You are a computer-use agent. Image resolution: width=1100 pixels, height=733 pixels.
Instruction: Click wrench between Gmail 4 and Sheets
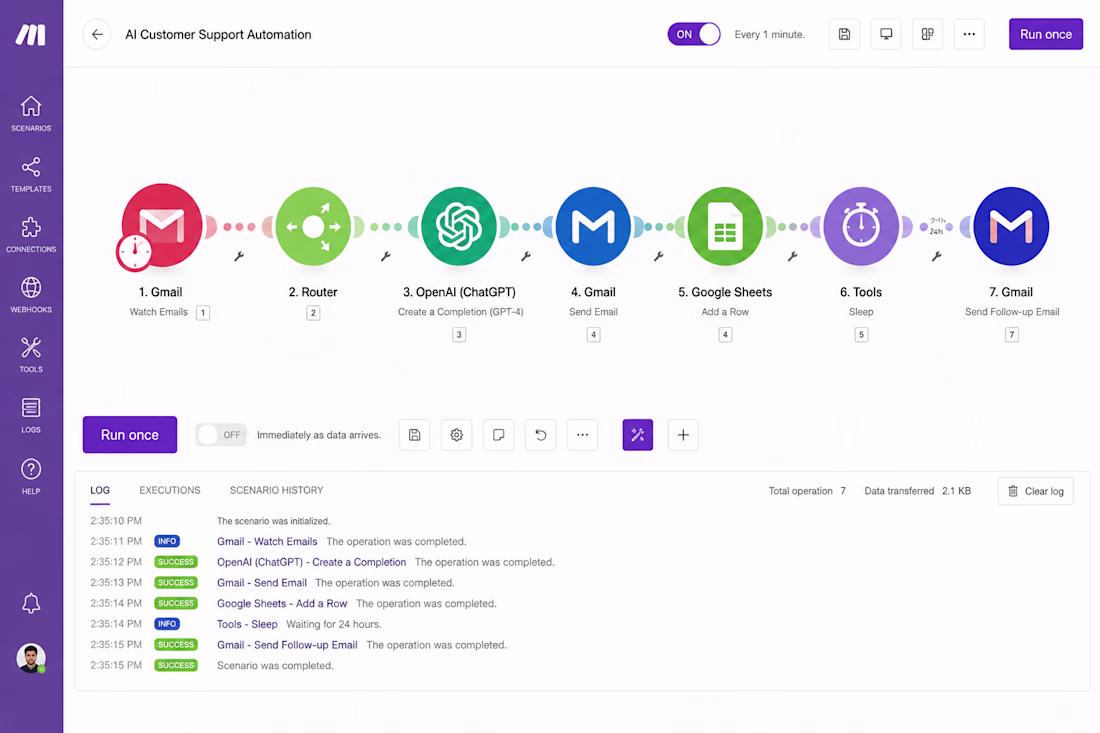coord(658,257)
